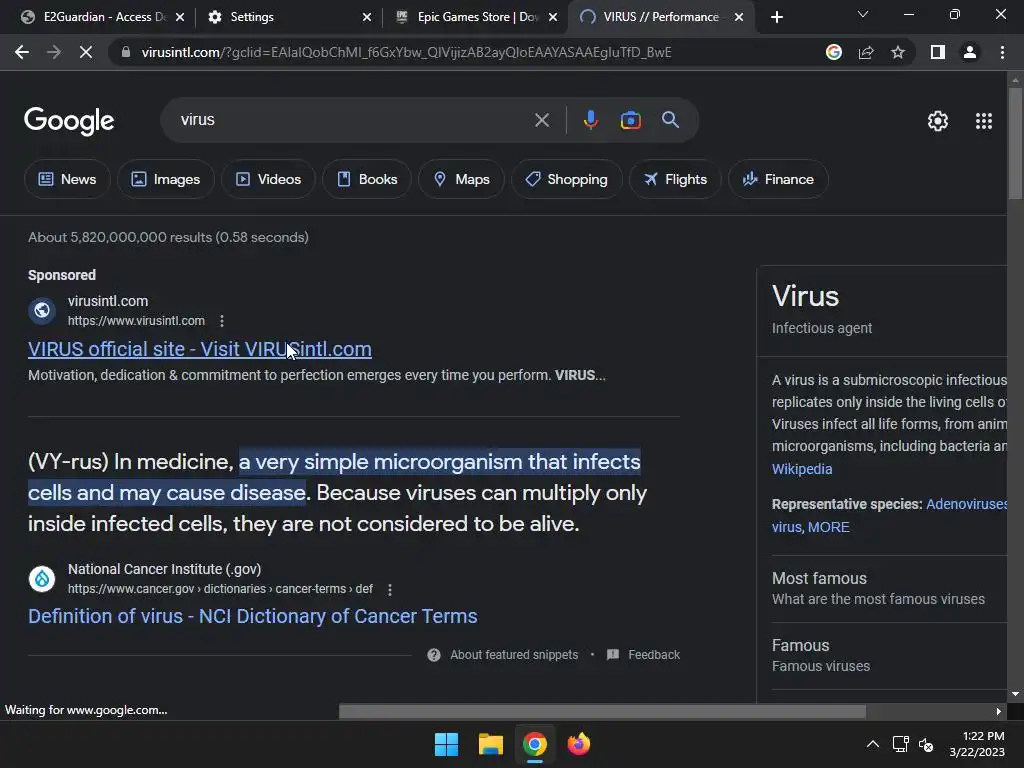Open result options for National Cancer Institute
Image resolution: width=1024 pixels, height=768 pixels.
(390, 589)
